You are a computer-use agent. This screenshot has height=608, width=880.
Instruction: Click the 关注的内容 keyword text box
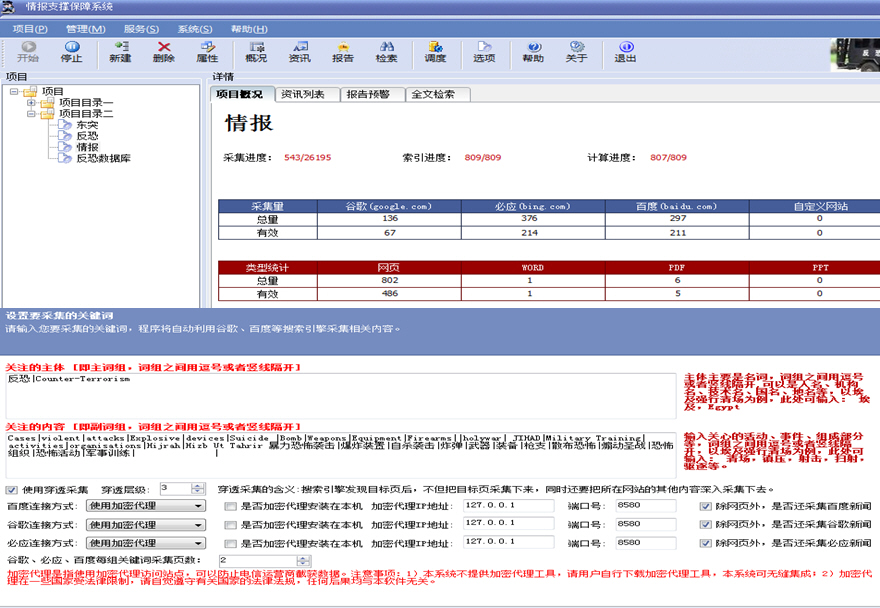pos(341,455)
